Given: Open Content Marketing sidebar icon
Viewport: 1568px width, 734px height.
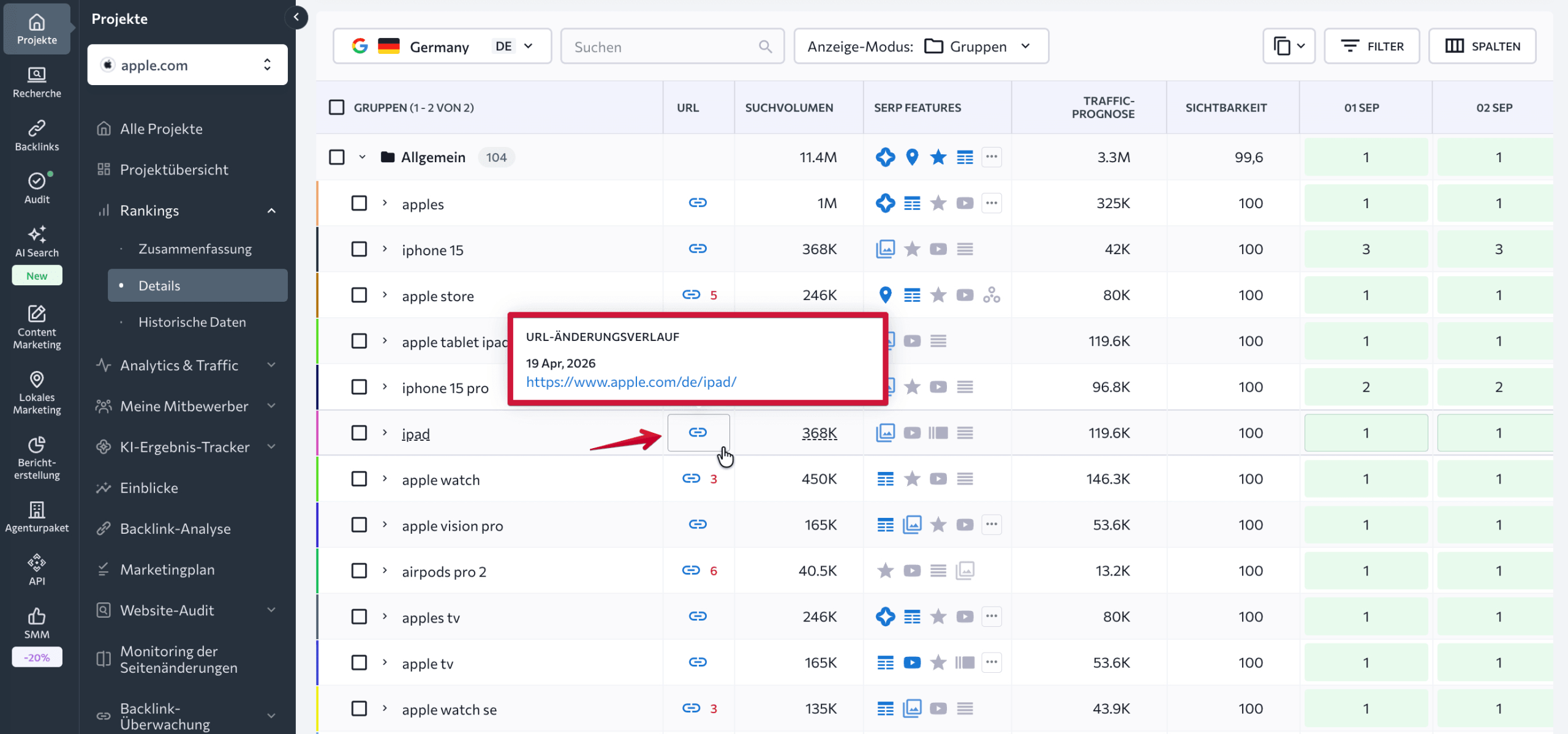Looking at the screenshot, I should [37, 327].
